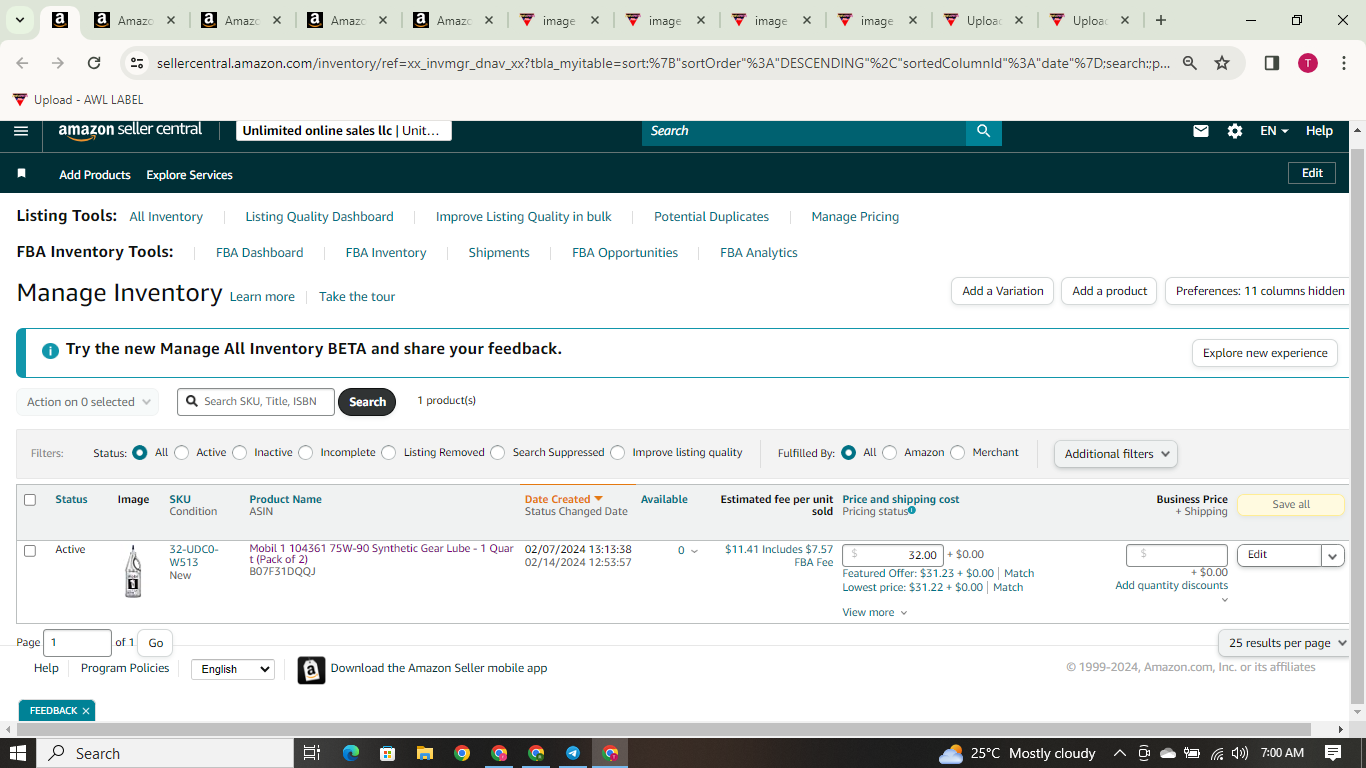
Task: Select the Search Suppressed radio filter
Action: click(x=498, y=453)
